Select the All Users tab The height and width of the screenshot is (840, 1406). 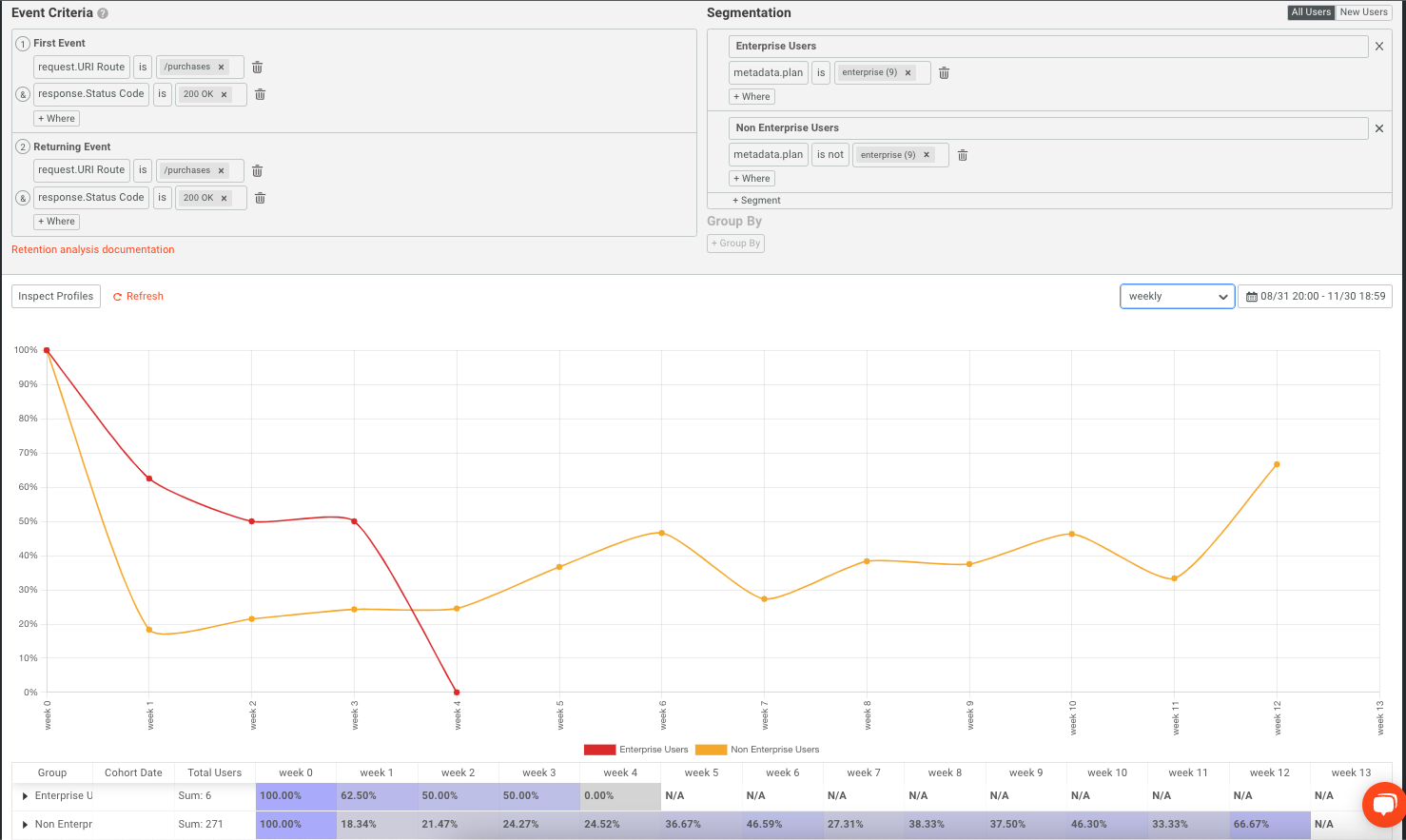1311,11
